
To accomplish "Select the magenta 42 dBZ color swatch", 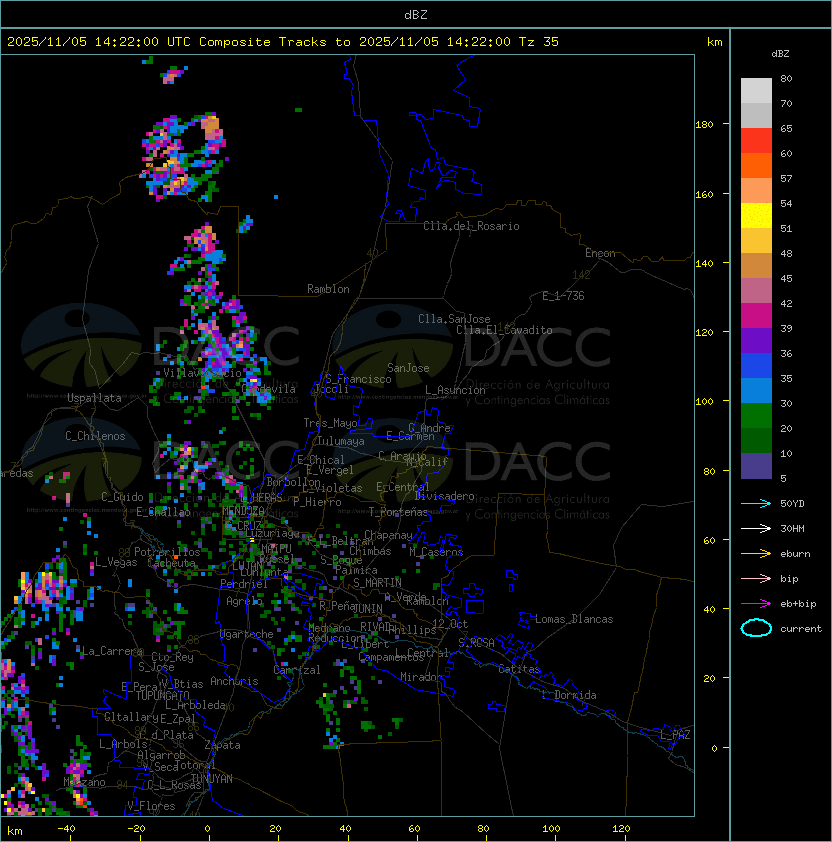I will tap(756, 316).
